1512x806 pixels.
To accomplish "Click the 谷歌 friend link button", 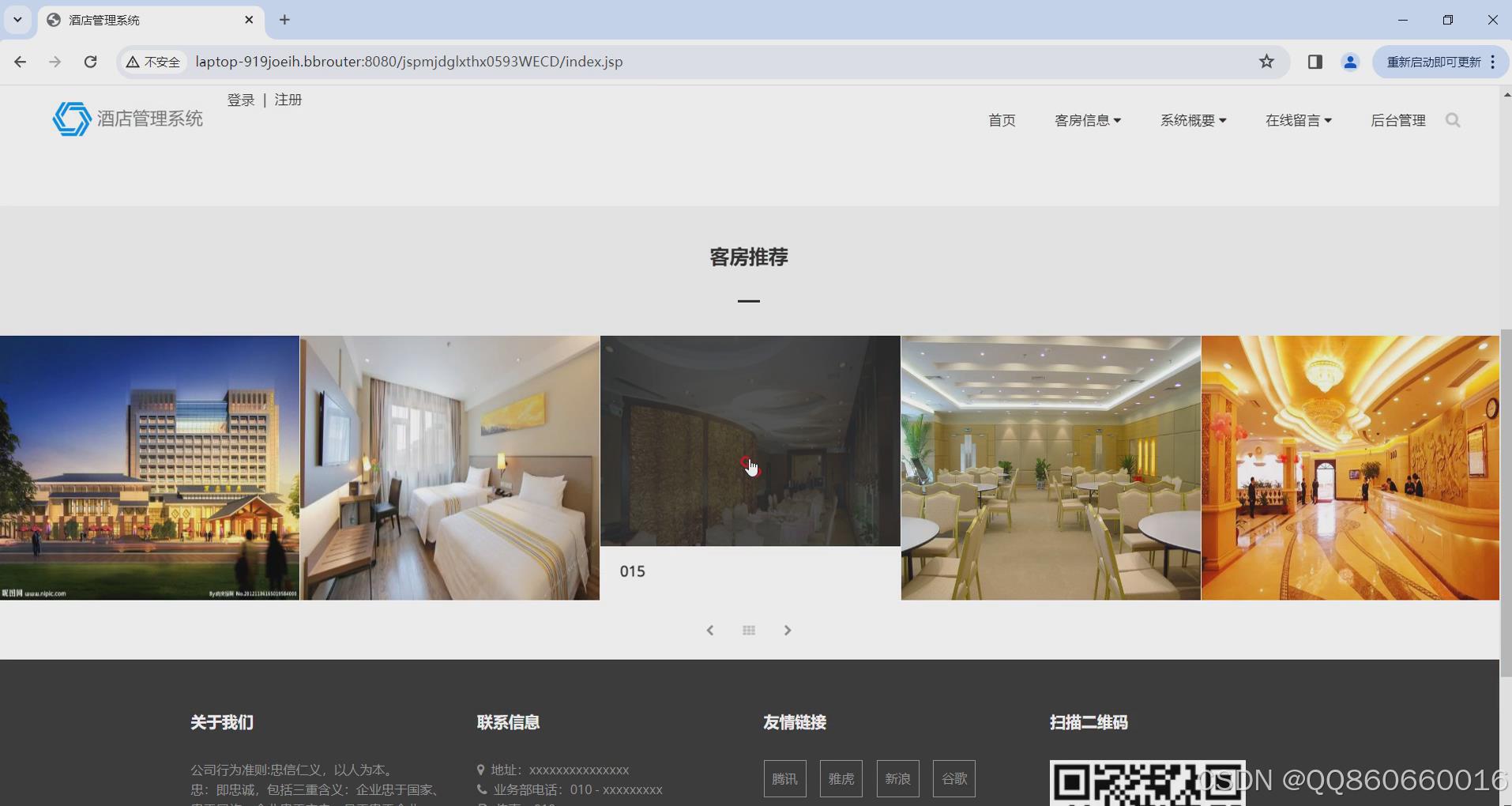I will pos(953,778).
